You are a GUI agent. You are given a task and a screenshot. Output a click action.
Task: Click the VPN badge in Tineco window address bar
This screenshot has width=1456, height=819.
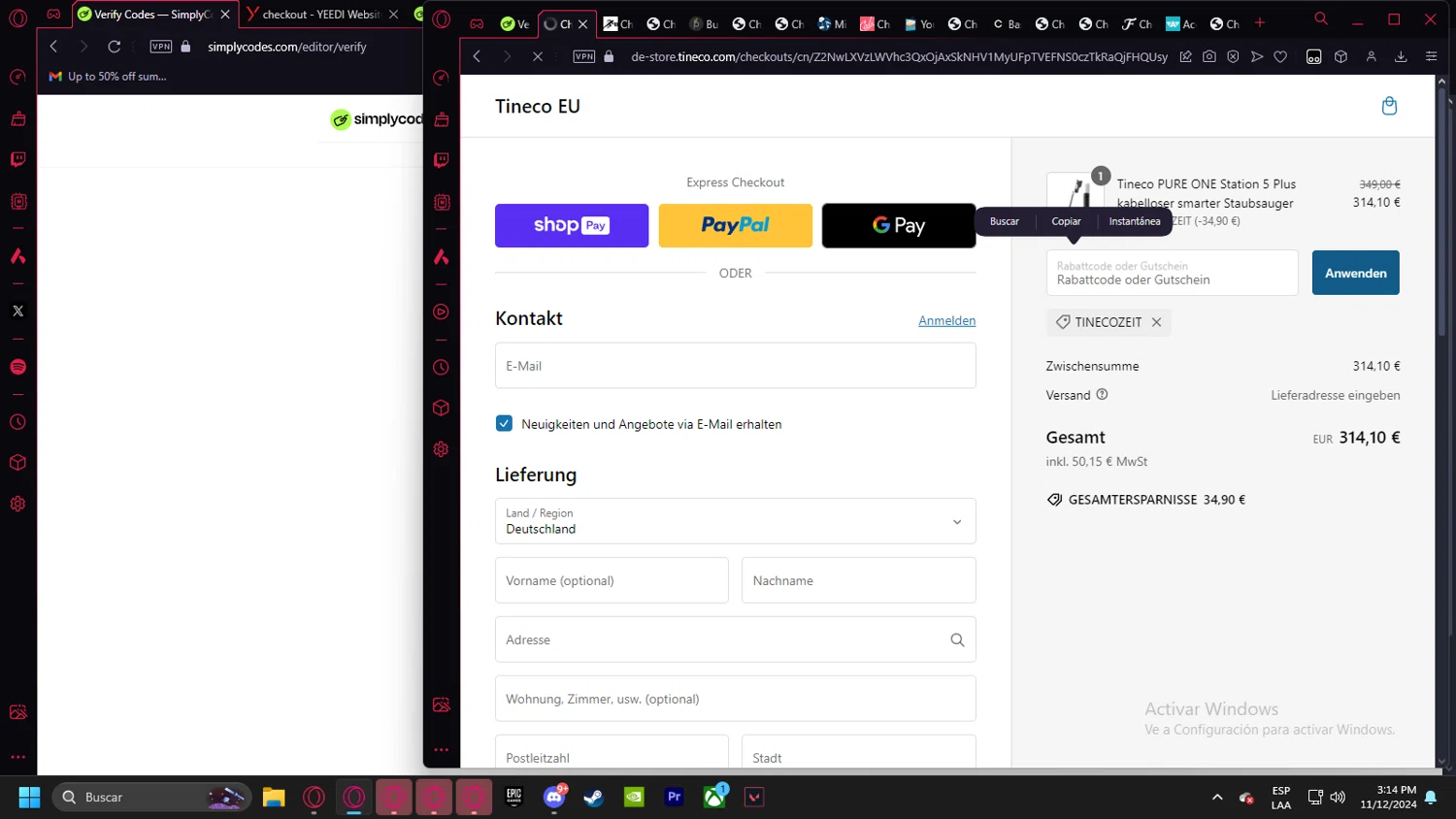[584, 57]
